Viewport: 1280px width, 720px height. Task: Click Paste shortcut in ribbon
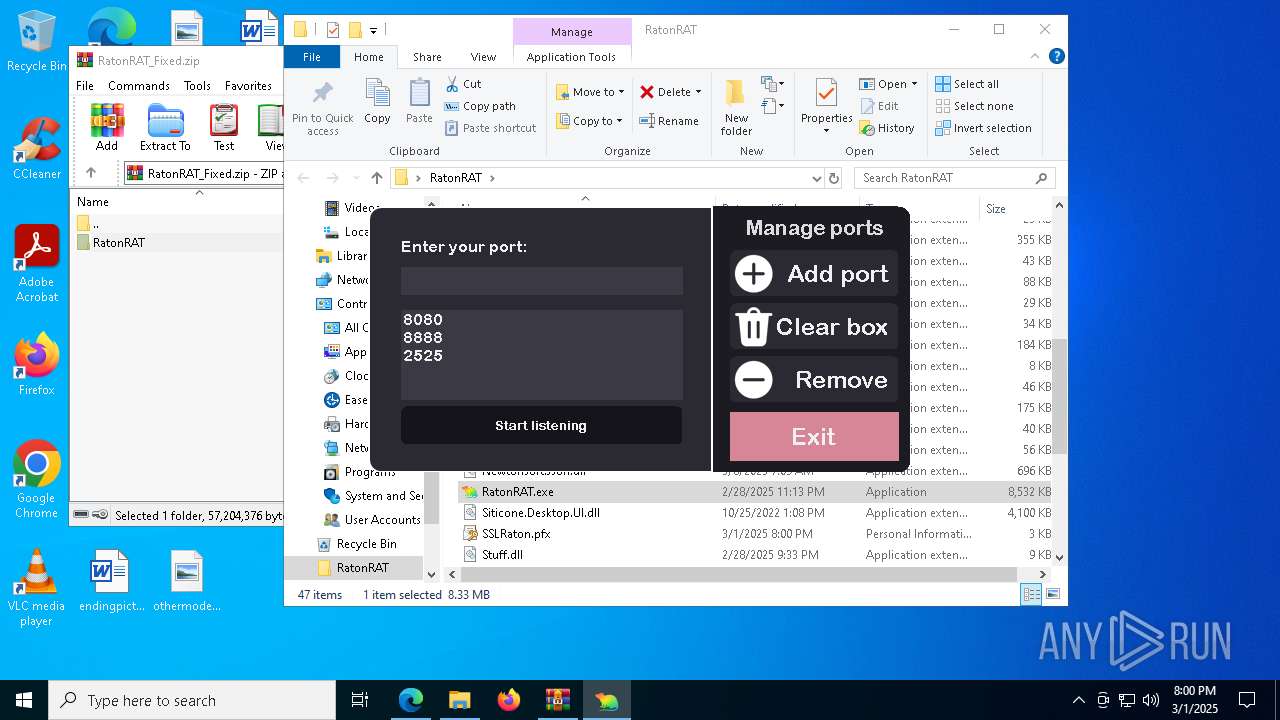491,128
